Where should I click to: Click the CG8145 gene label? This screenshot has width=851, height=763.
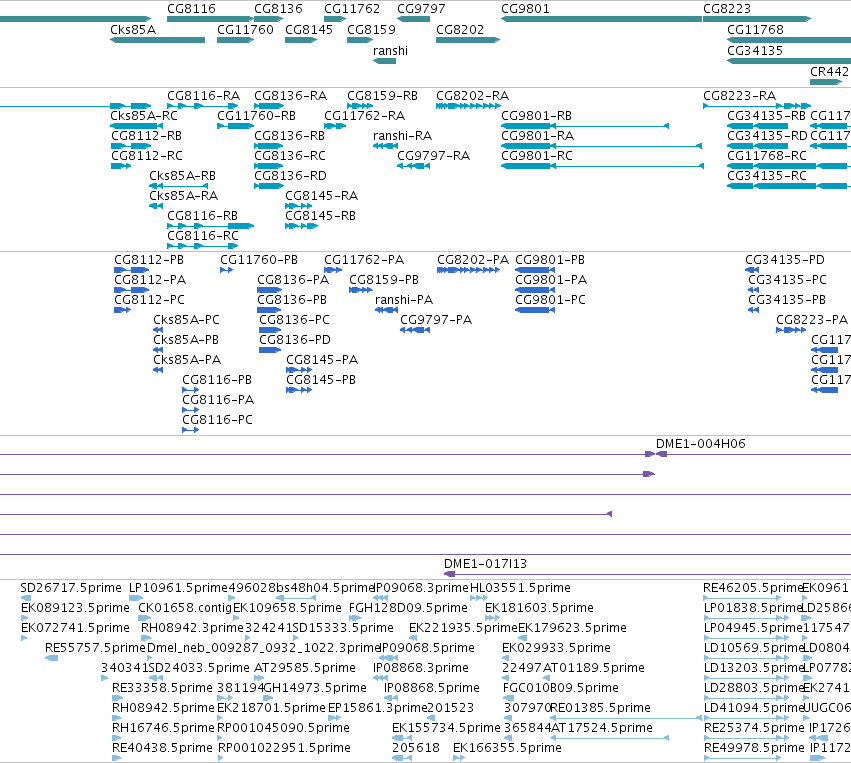coord(309,30)
